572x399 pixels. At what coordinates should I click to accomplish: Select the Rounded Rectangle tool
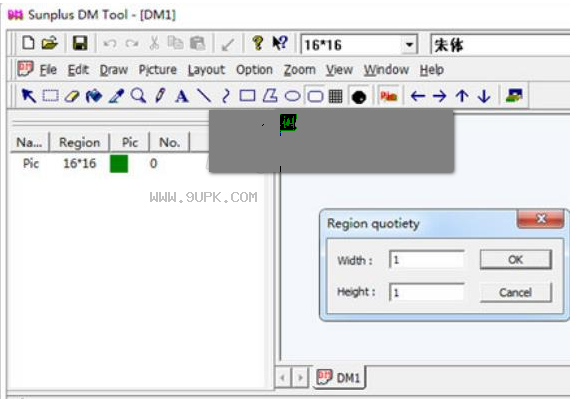(x=315, y=96)
